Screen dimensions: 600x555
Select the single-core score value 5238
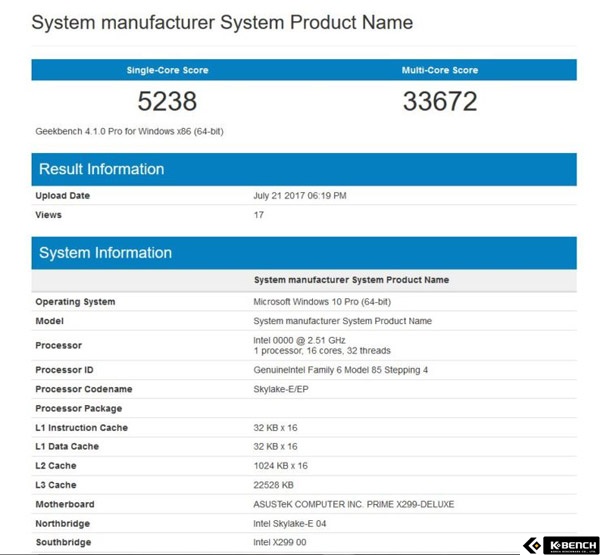point(167,101)
